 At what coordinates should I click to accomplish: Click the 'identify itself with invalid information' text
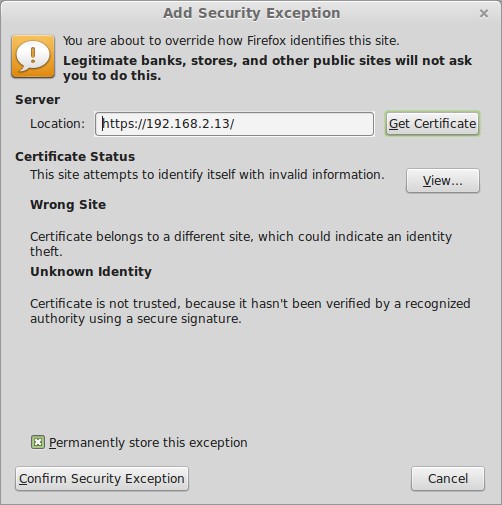click(x=271, y=175)
